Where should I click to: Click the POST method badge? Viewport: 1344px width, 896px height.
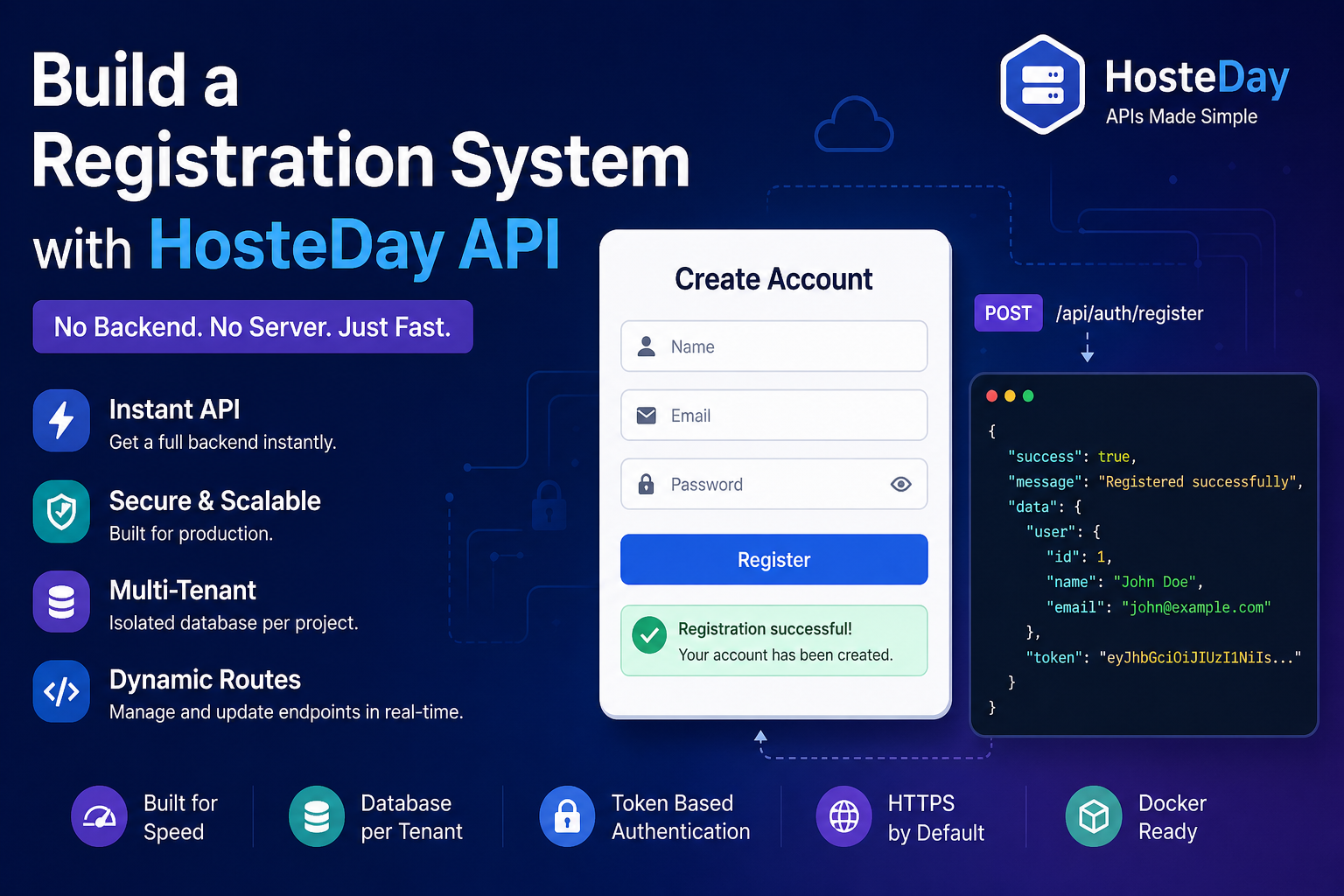coord(1008,313)
